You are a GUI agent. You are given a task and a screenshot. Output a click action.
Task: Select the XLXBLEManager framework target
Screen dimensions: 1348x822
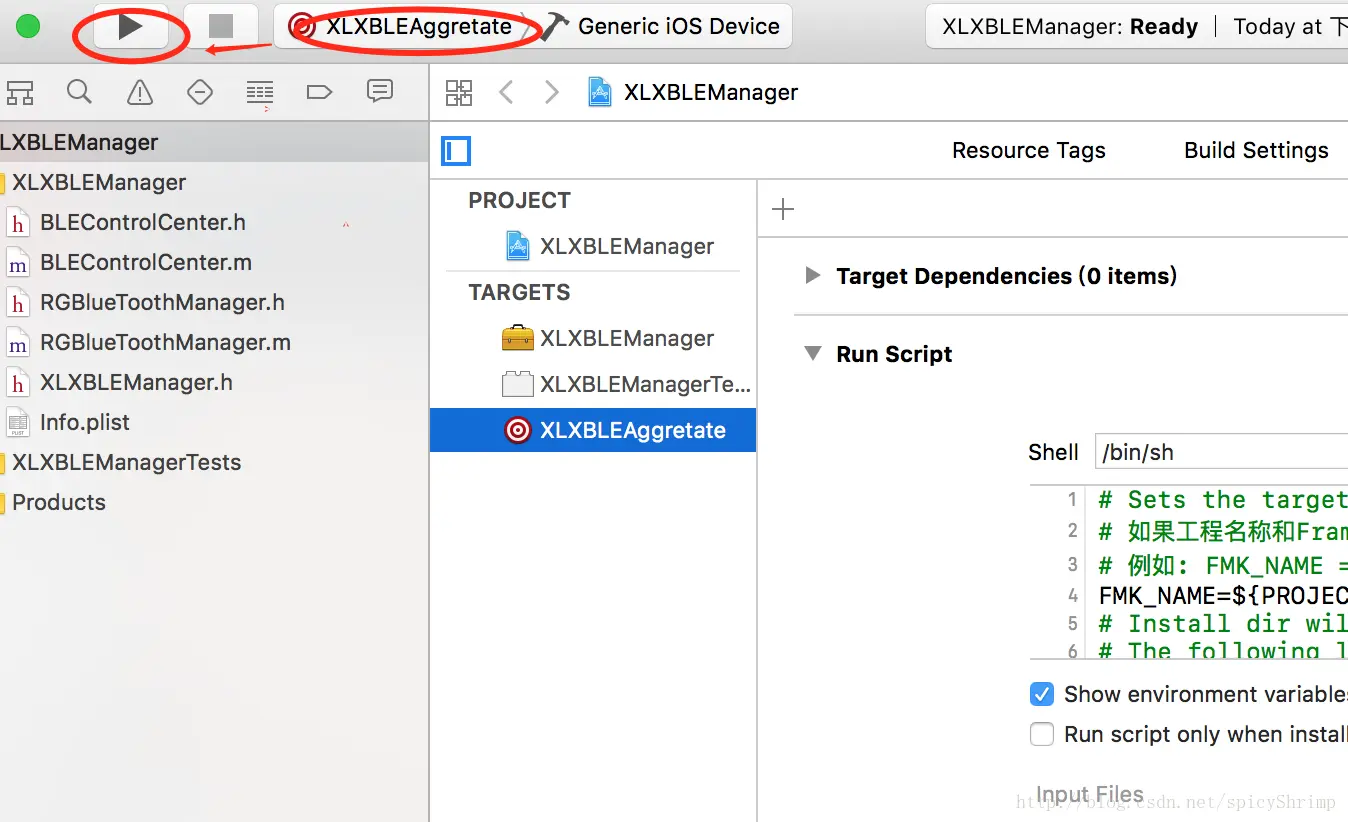click(x=608, y=338)
